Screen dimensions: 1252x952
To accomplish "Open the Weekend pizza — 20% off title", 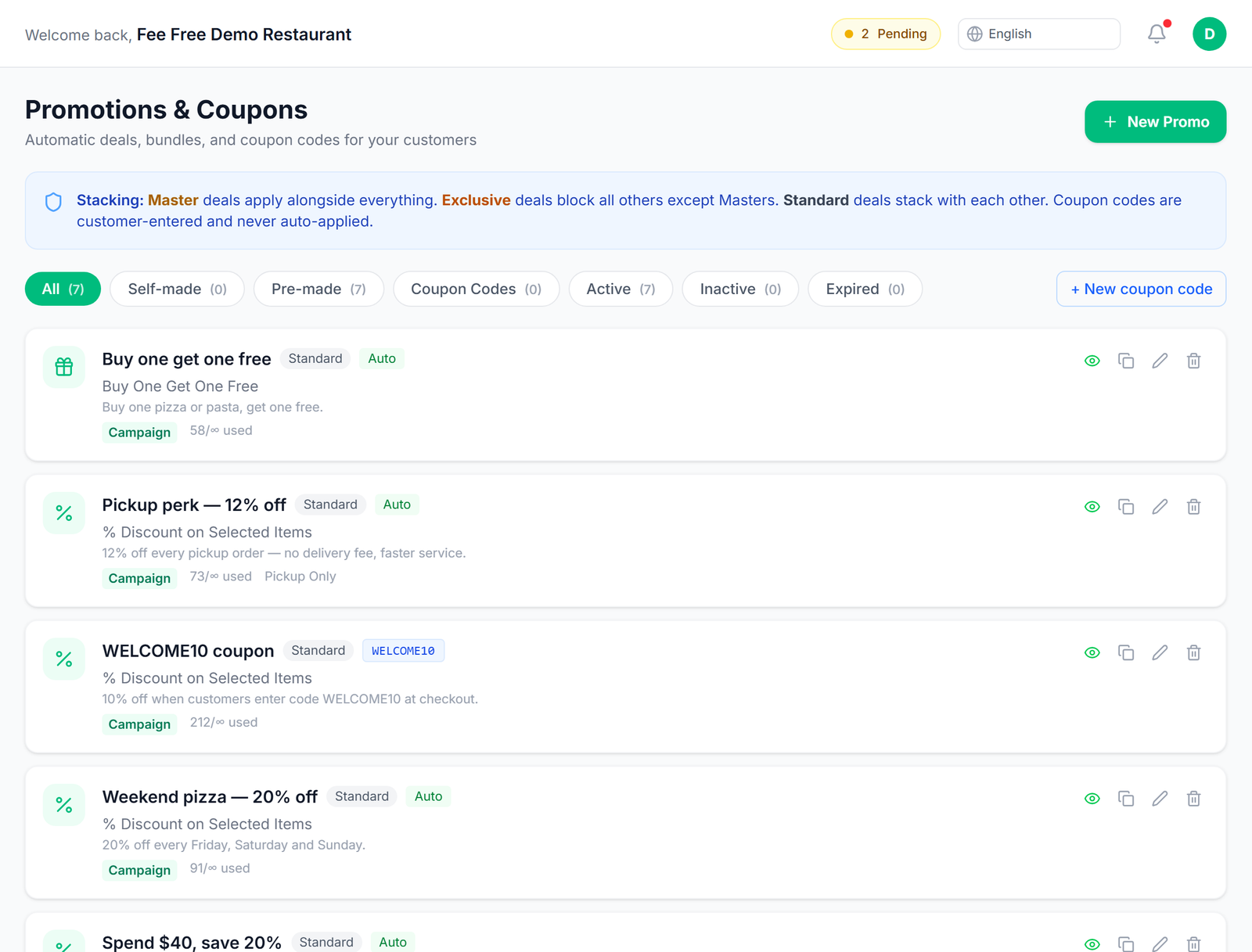I will (210, 797).
